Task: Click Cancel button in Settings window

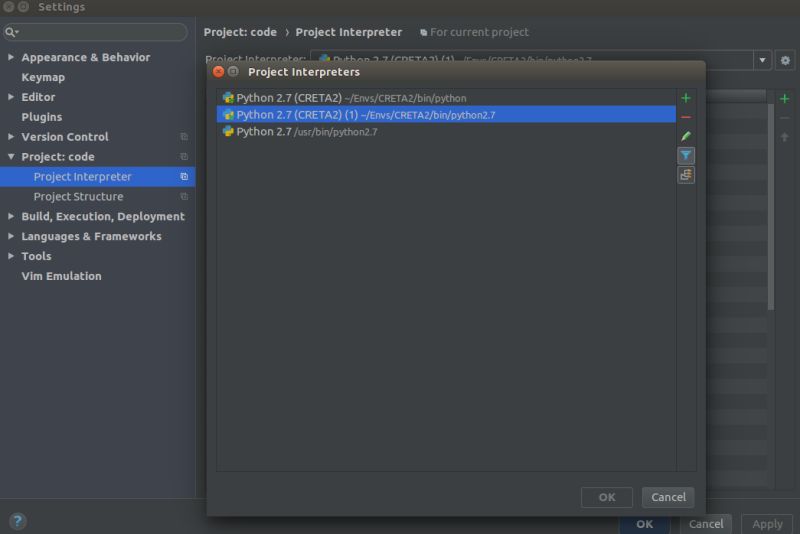Action: [706, 524]
